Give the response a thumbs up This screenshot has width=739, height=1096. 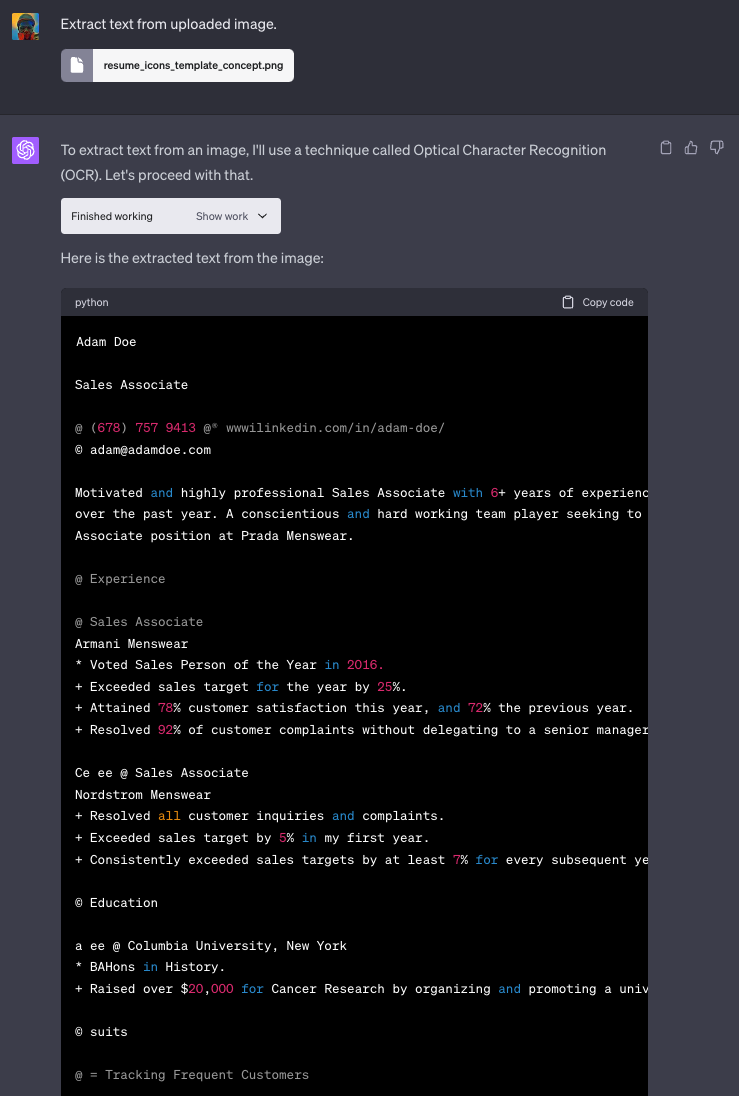pyautogui.click(x=691, y=148)
